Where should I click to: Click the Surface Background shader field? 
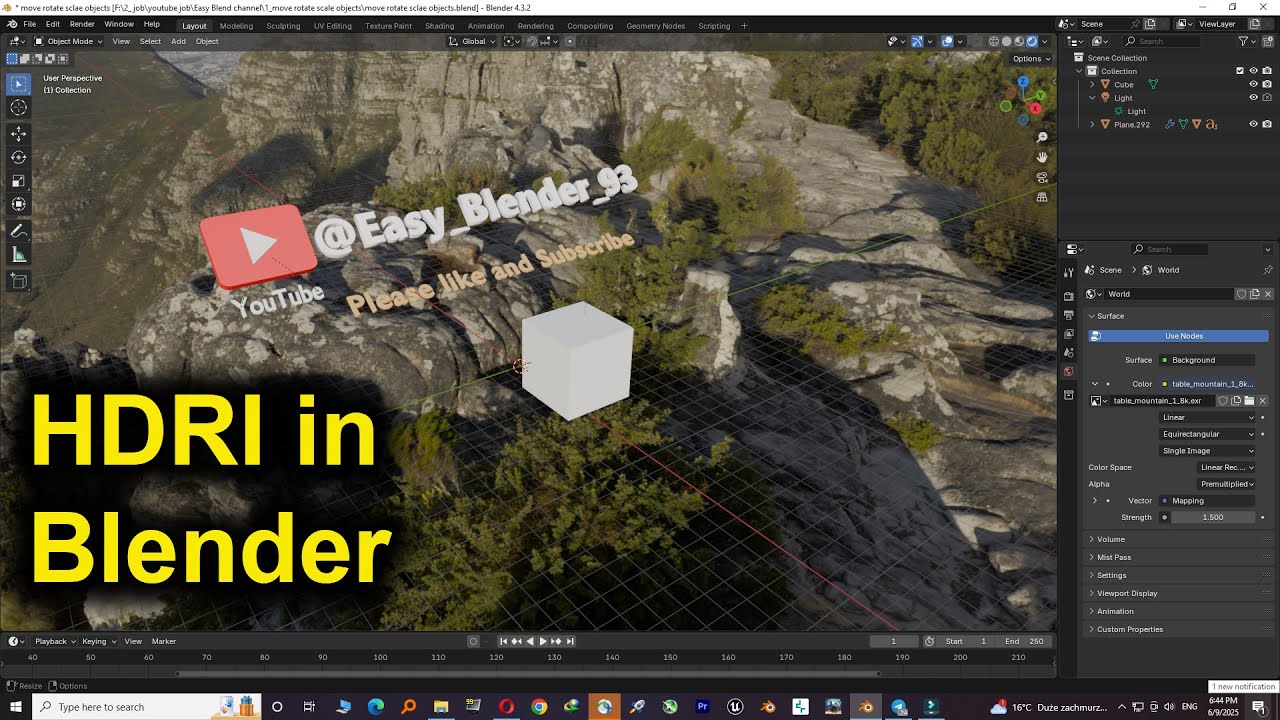(x=1208, y=360)
